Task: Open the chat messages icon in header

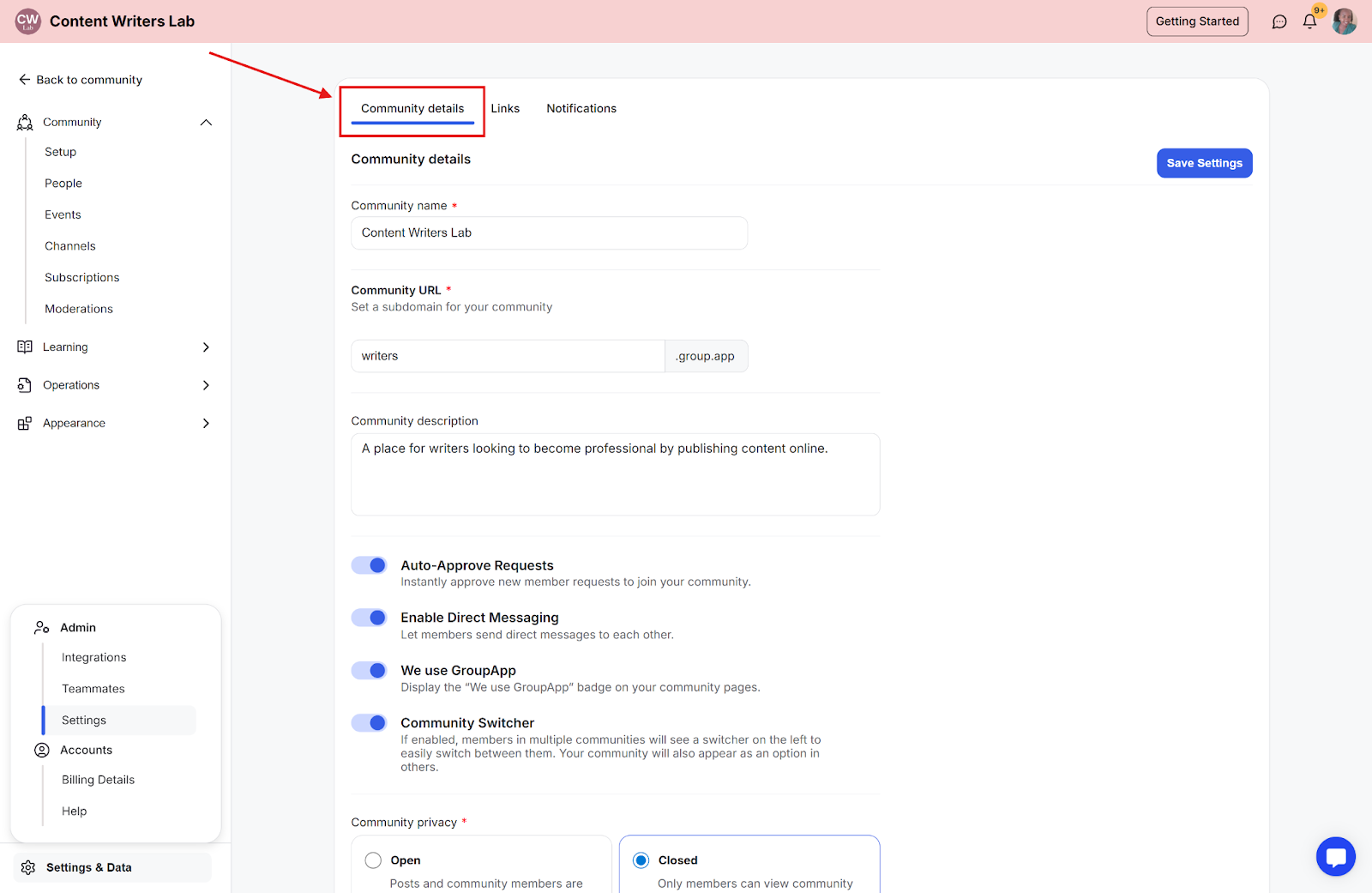Action: click(1279, 21)
